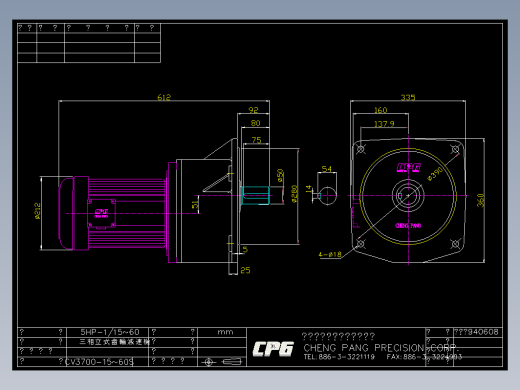
Task: Click the CPG logo in title block
Action: 273,349
